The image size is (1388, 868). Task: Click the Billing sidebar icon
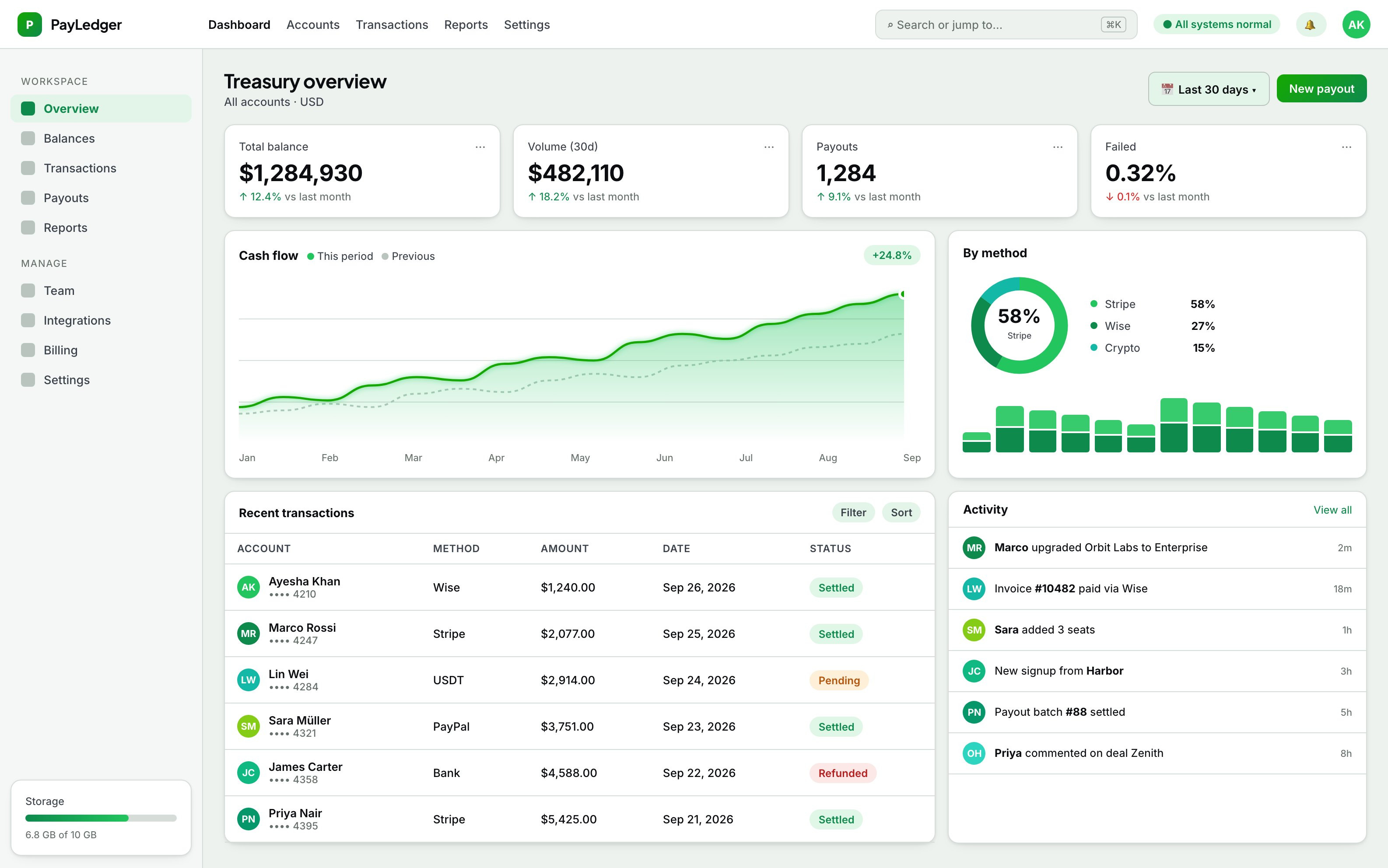(x=28, y=350)
